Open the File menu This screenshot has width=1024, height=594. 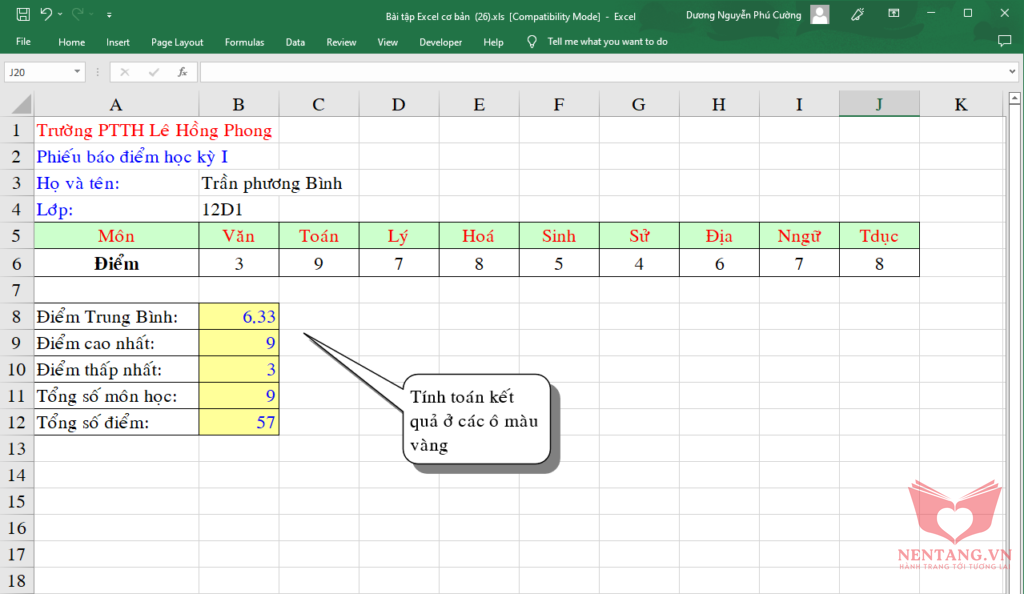pos(23,42)
